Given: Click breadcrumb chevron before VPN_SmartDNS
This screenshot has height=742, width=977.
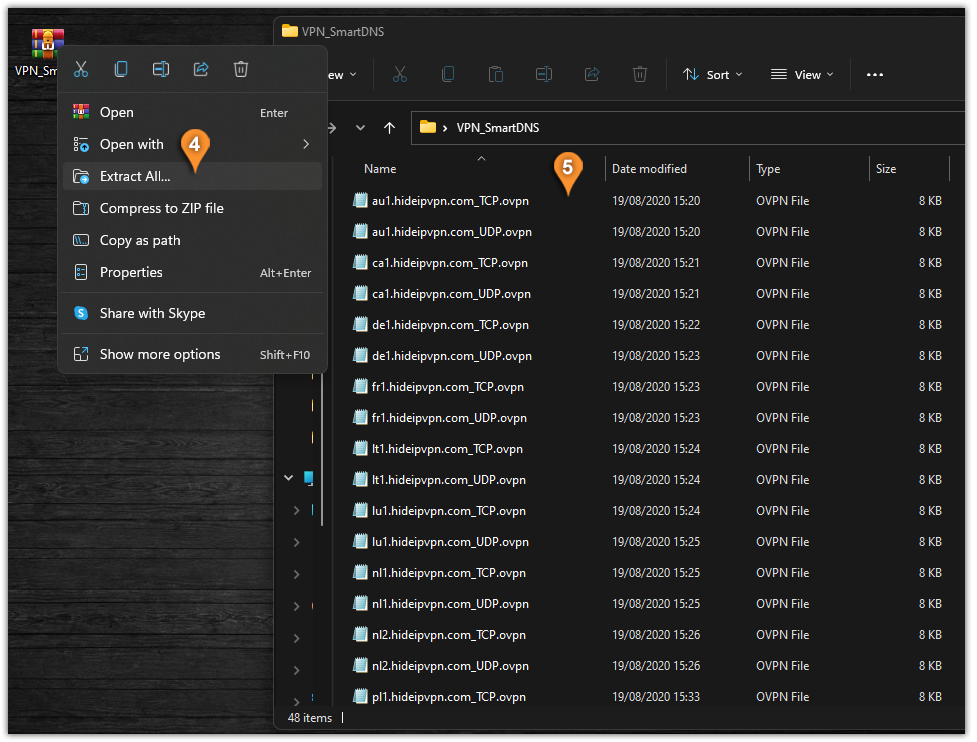Looking at the screenshot, I should [x=445, y=128].
